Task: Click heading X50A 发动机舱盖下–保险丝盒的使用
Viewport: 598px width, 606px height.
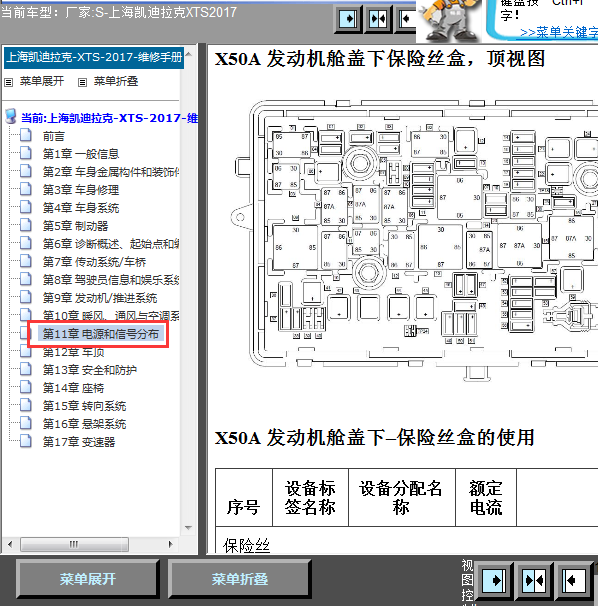Action: point(374,437)
